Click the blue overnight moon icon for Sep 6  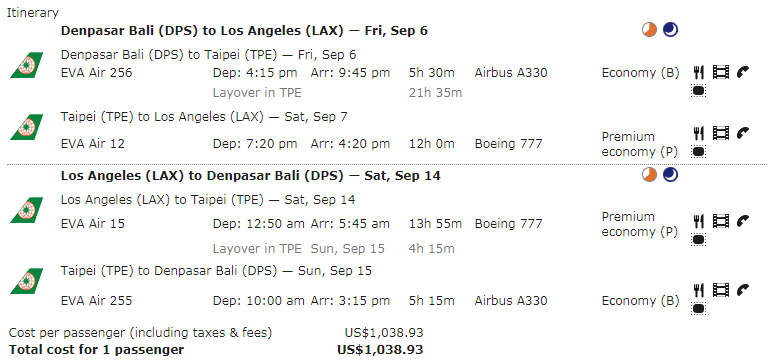(670, 30)
